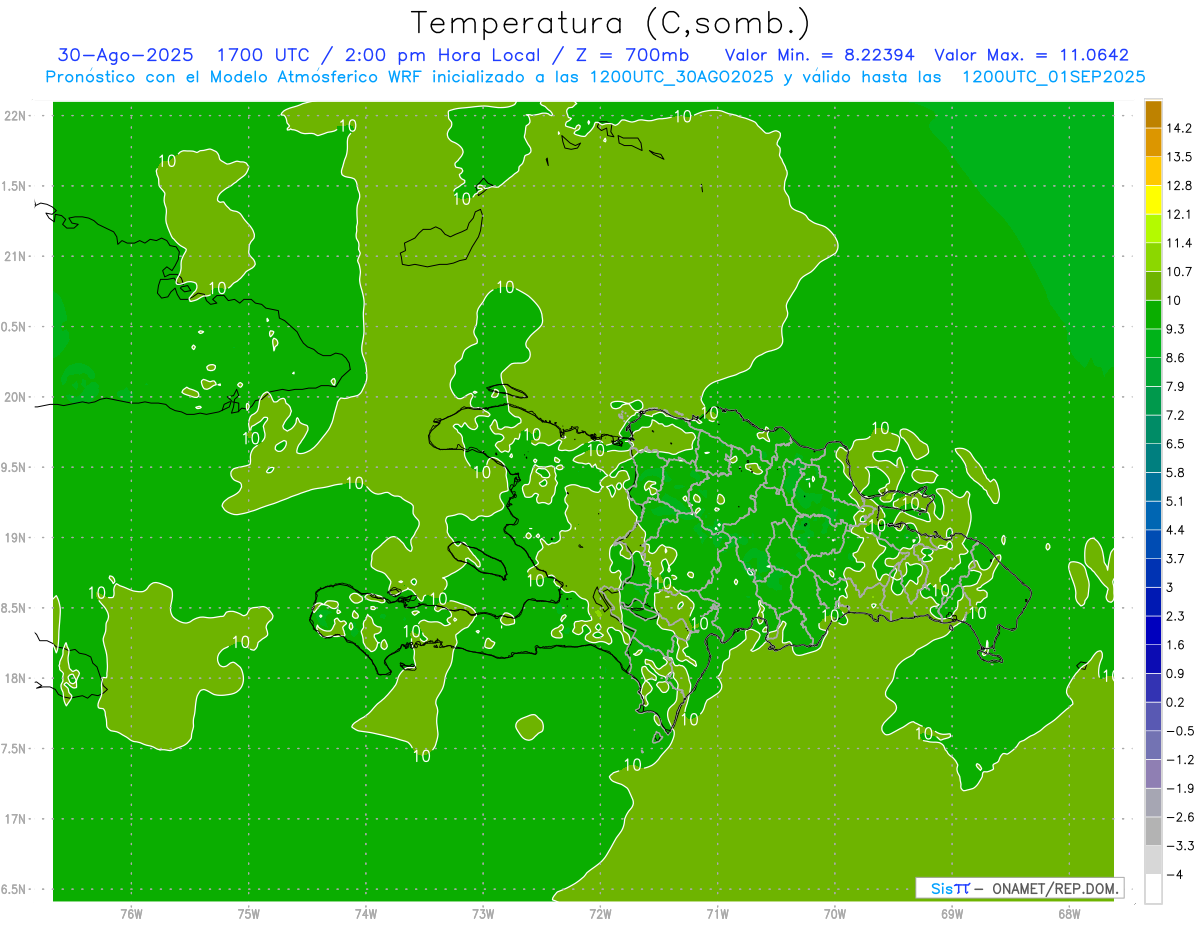Click the "21N" latitude axis label
Viewport: 1200px width, 927px height.
click(x=16, y=257)
